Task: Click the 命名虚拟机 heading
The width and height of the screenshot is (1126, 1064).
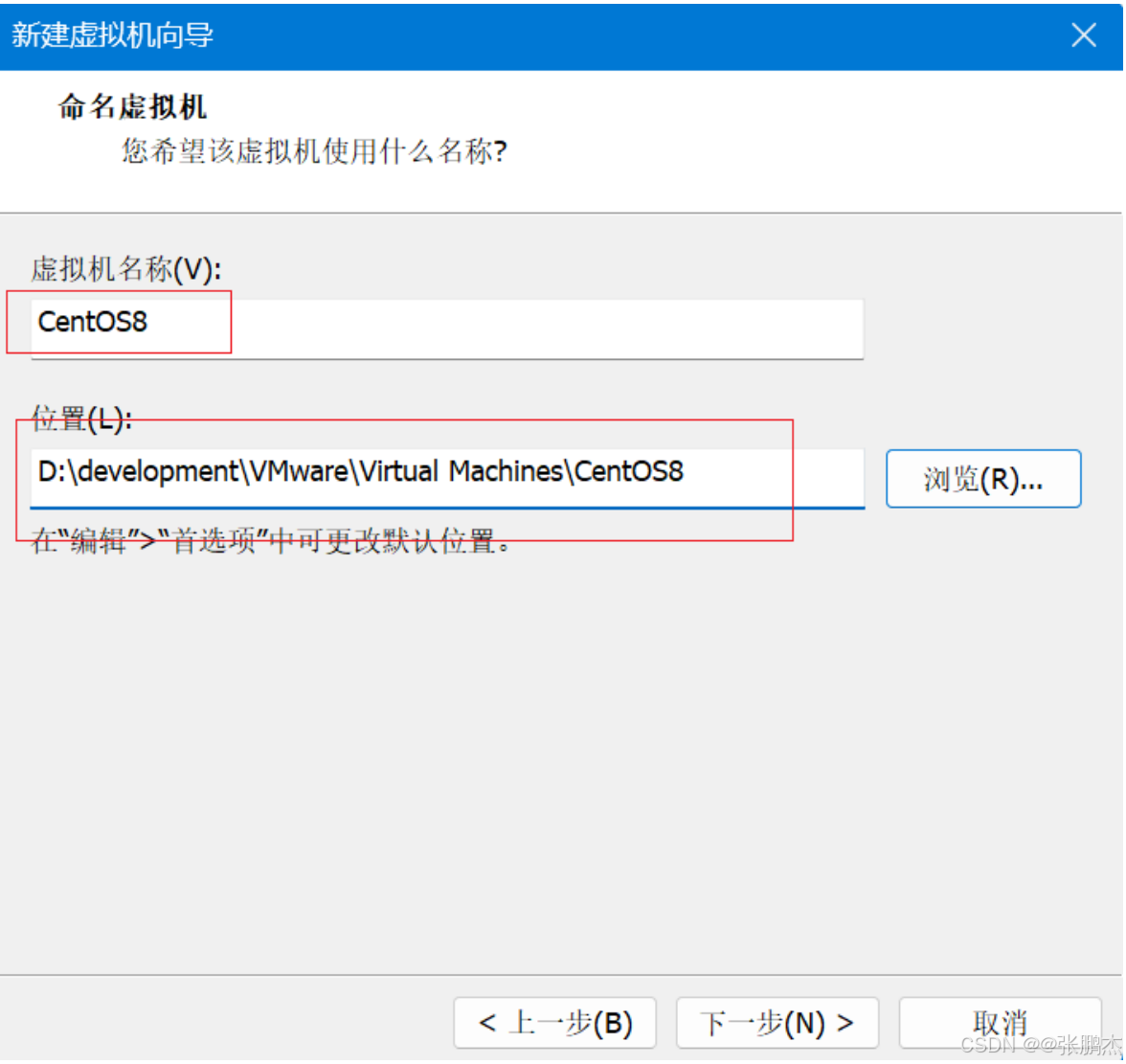Action: click(133, 107)
